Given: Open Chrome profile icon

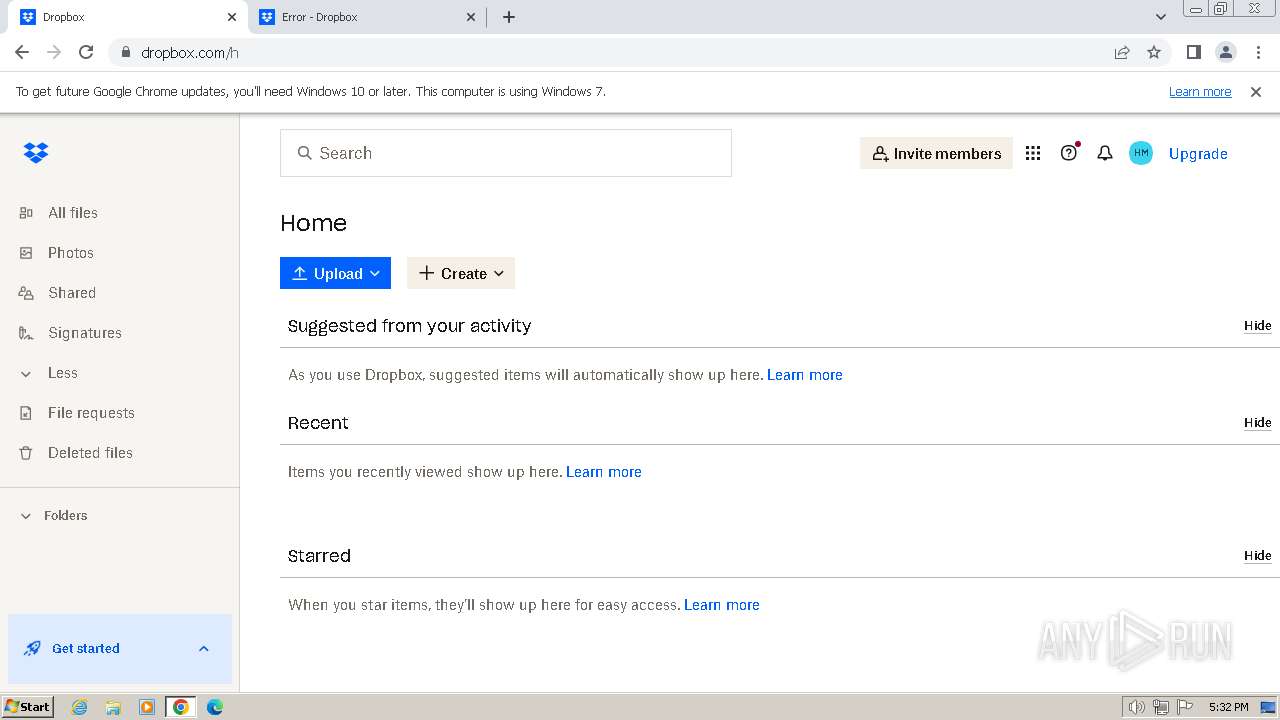Looking at the screenshot, I should [1225, 52].
